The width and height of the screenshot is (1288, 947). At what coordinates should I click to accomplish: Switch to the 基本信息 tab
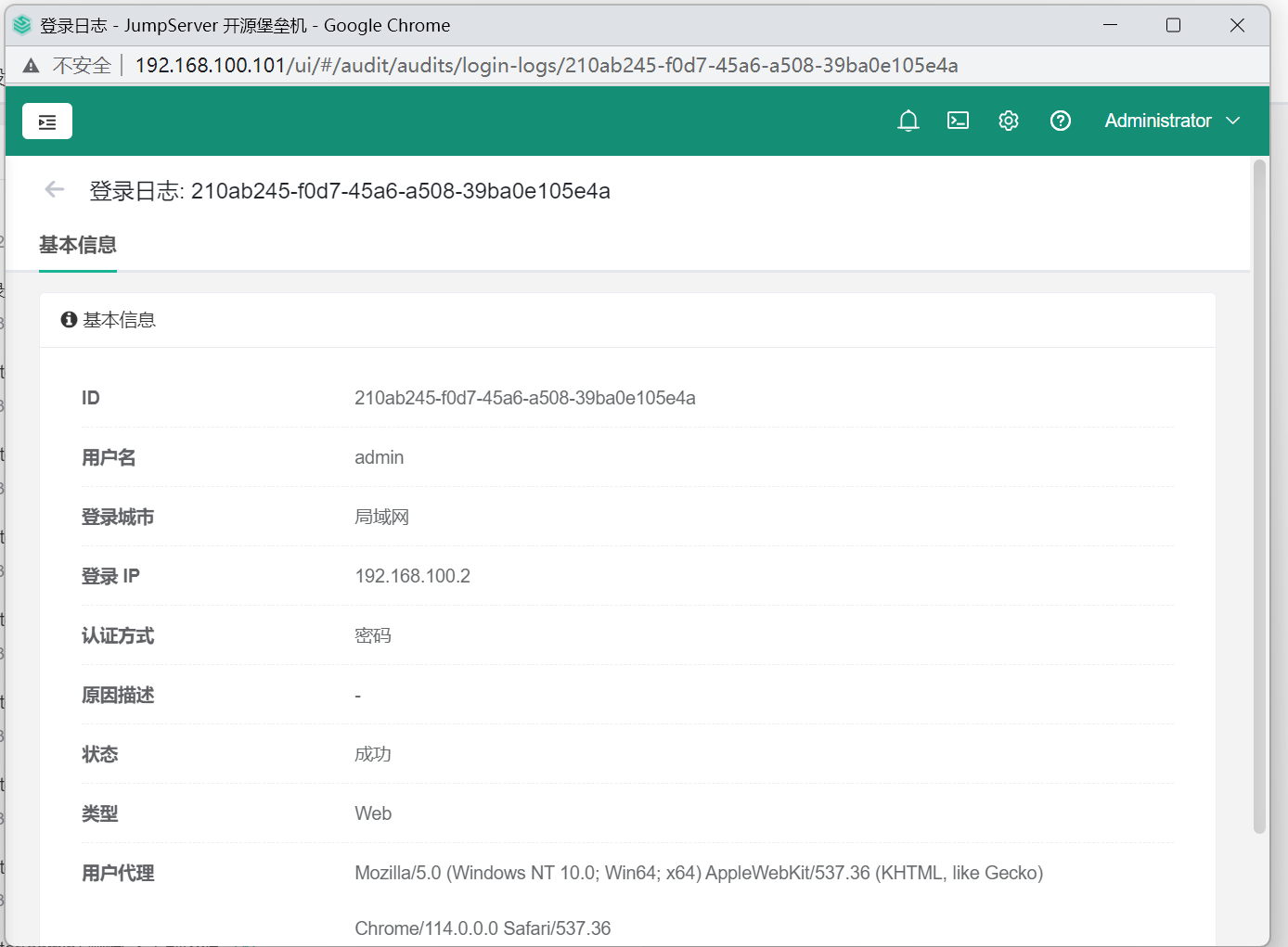tap(77, 245)
